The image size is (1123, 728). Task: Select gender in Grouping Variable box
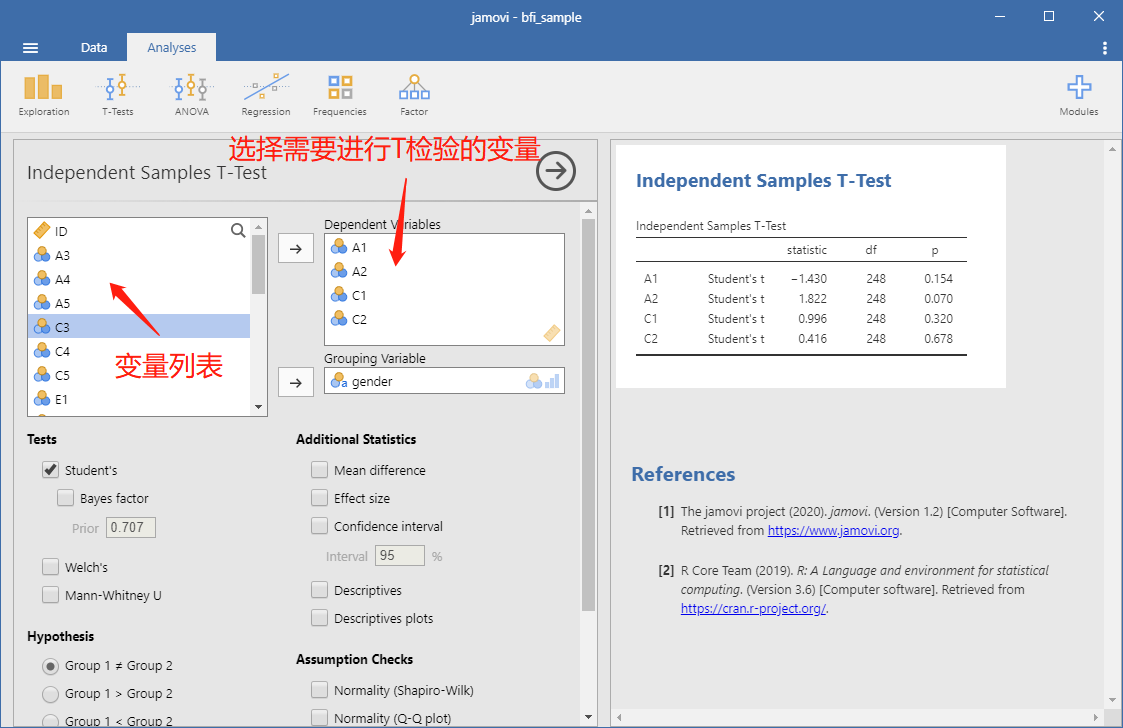click(444, 381)
